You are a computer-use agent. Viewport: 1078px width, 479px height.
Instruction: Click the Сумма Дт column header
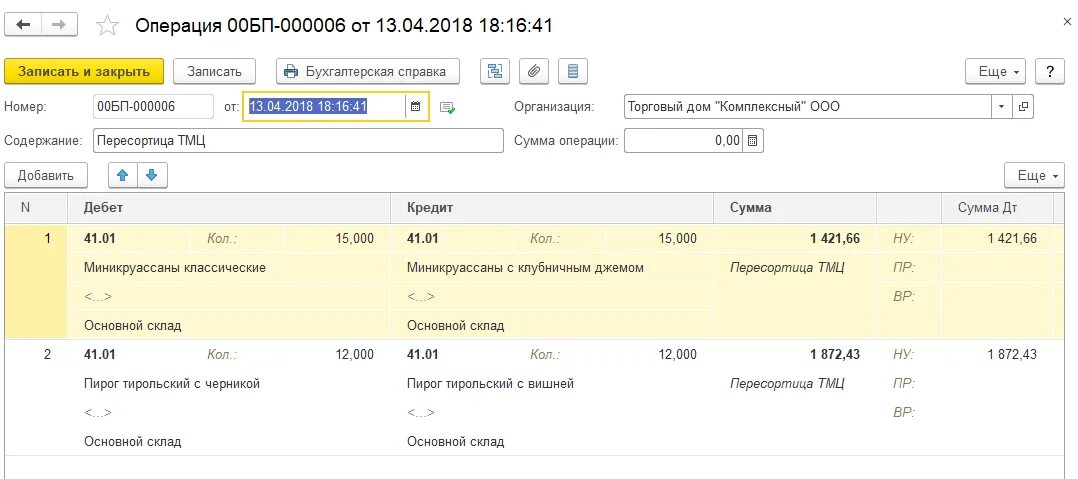click(x=997, y=208)
